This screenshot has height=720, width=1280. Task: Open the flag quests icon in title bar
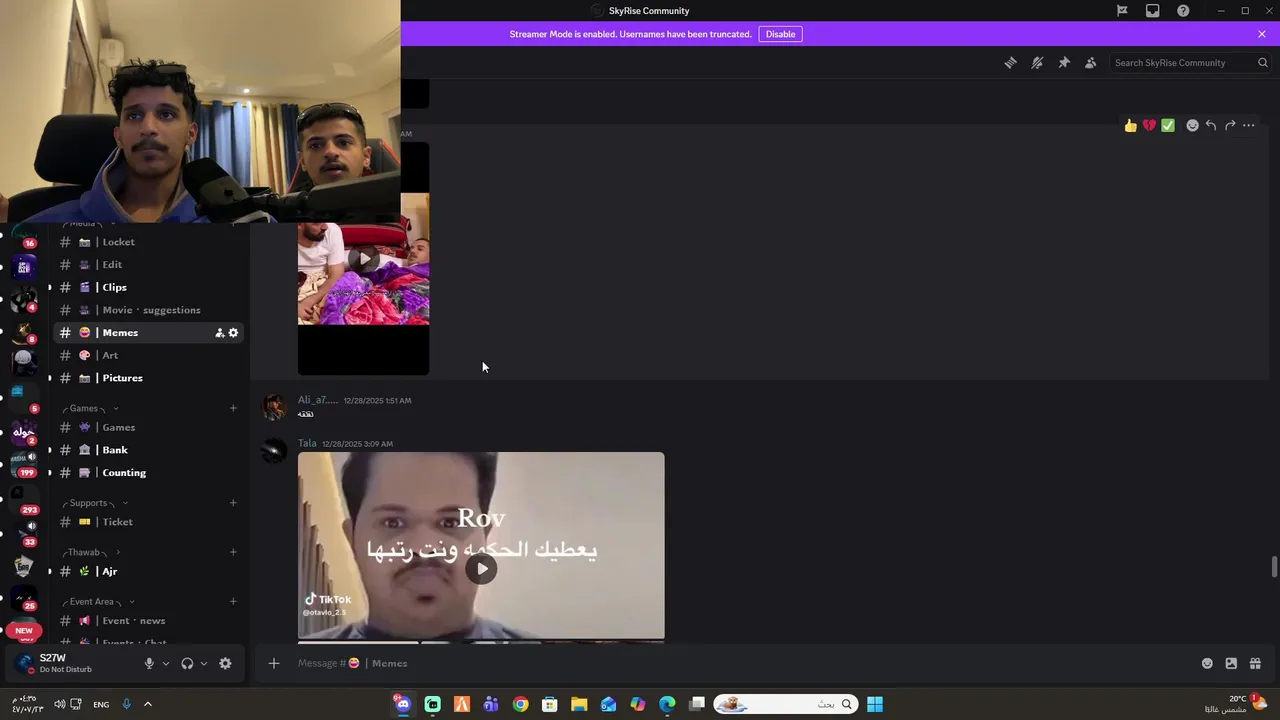tap(1122, 11)
